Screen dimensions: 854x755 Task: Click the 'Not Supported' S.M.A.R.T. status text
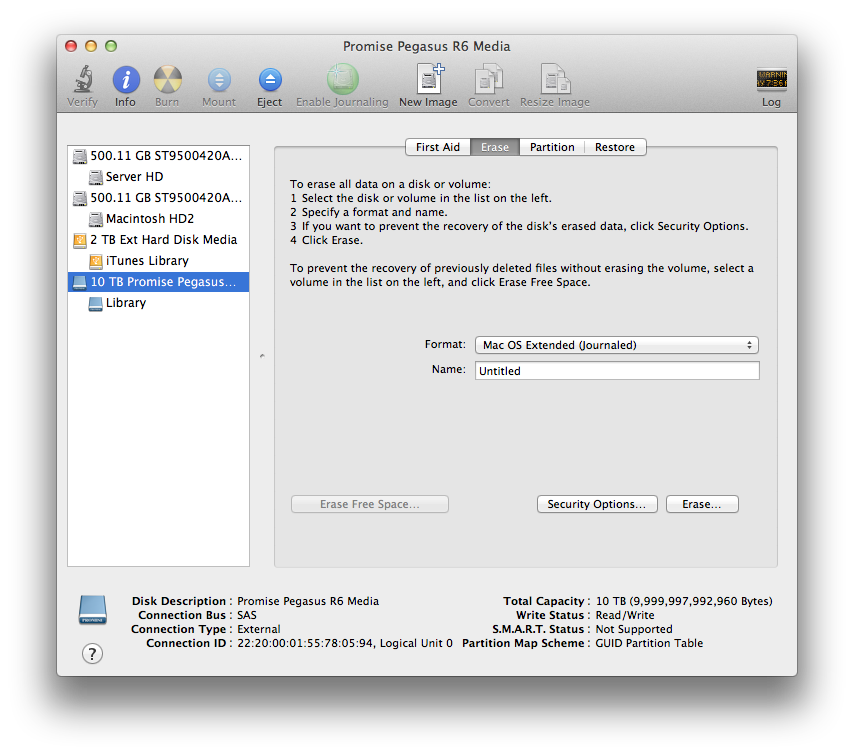pyautogui.click(x=634, y=629)
